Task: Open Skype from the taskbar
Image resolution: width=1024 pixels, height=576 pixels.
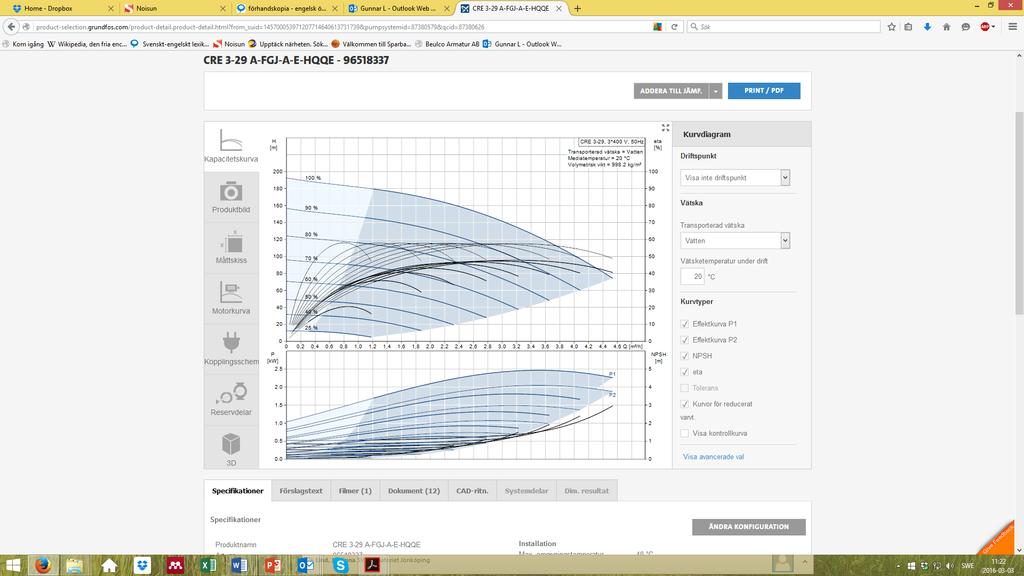Action: coord(340,565)
